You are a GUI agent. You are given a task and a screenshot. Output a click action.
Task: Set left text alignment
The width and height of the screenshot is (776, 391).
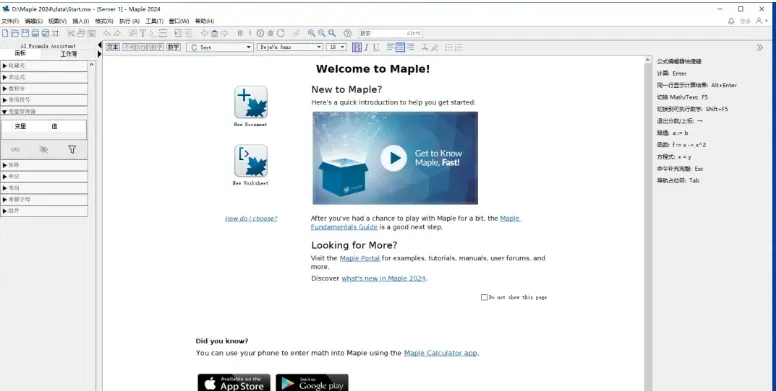coord(390,47)
